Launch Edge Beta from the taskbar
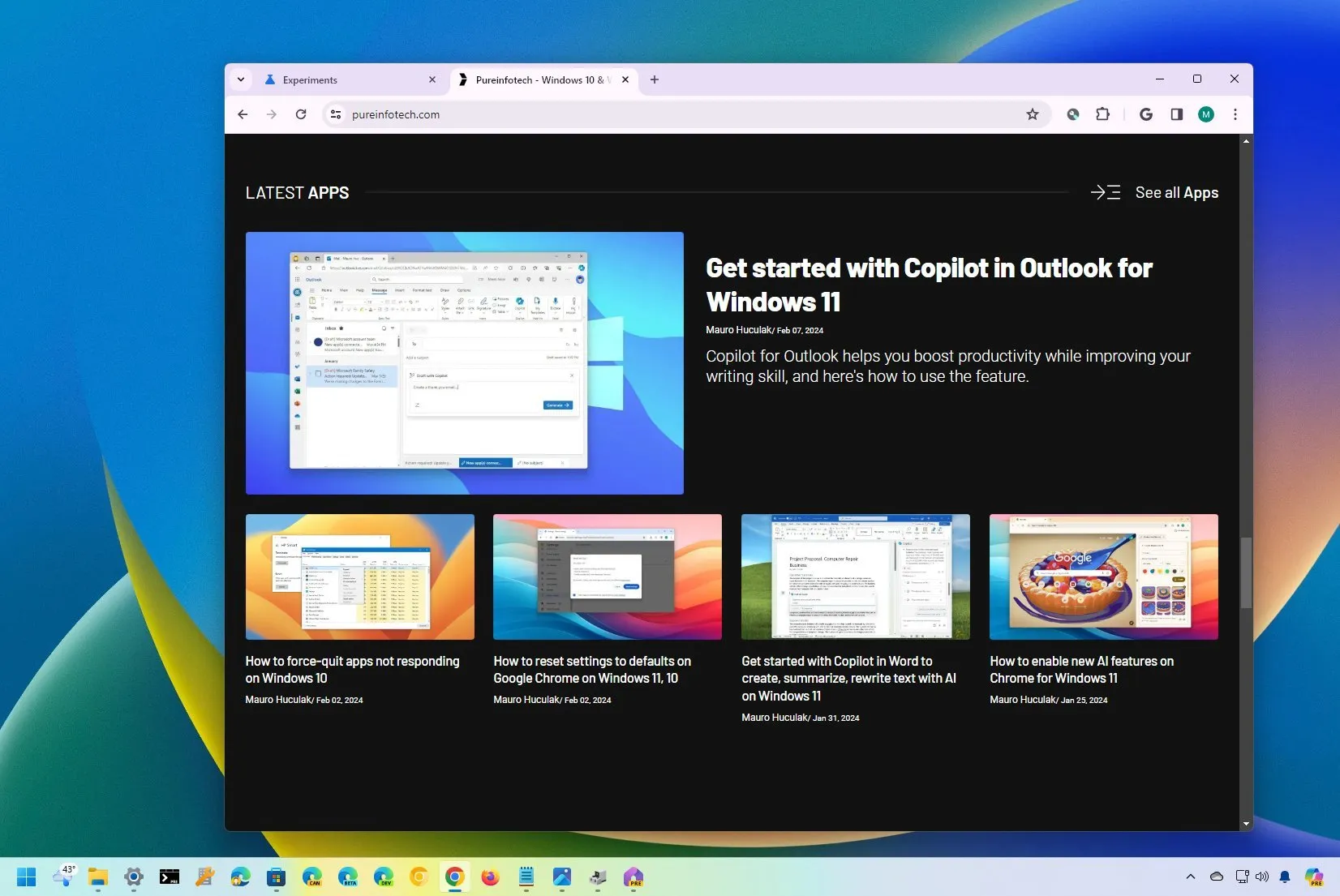Viewport: 1340px width, 896px height. tap(348, 877)
